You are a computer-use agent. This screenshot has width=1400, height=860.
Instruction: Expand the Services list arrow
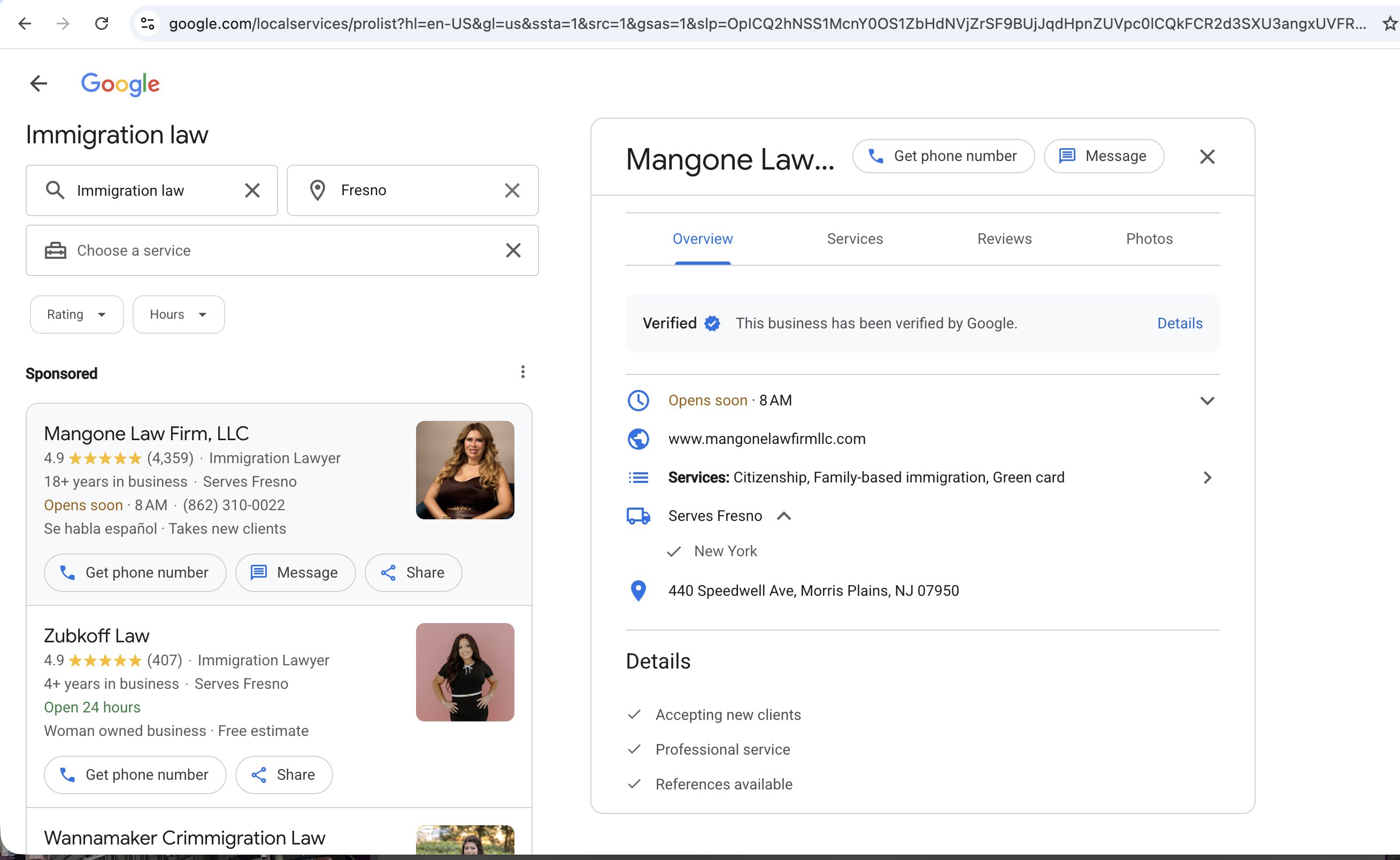(x=1208, y=478)
